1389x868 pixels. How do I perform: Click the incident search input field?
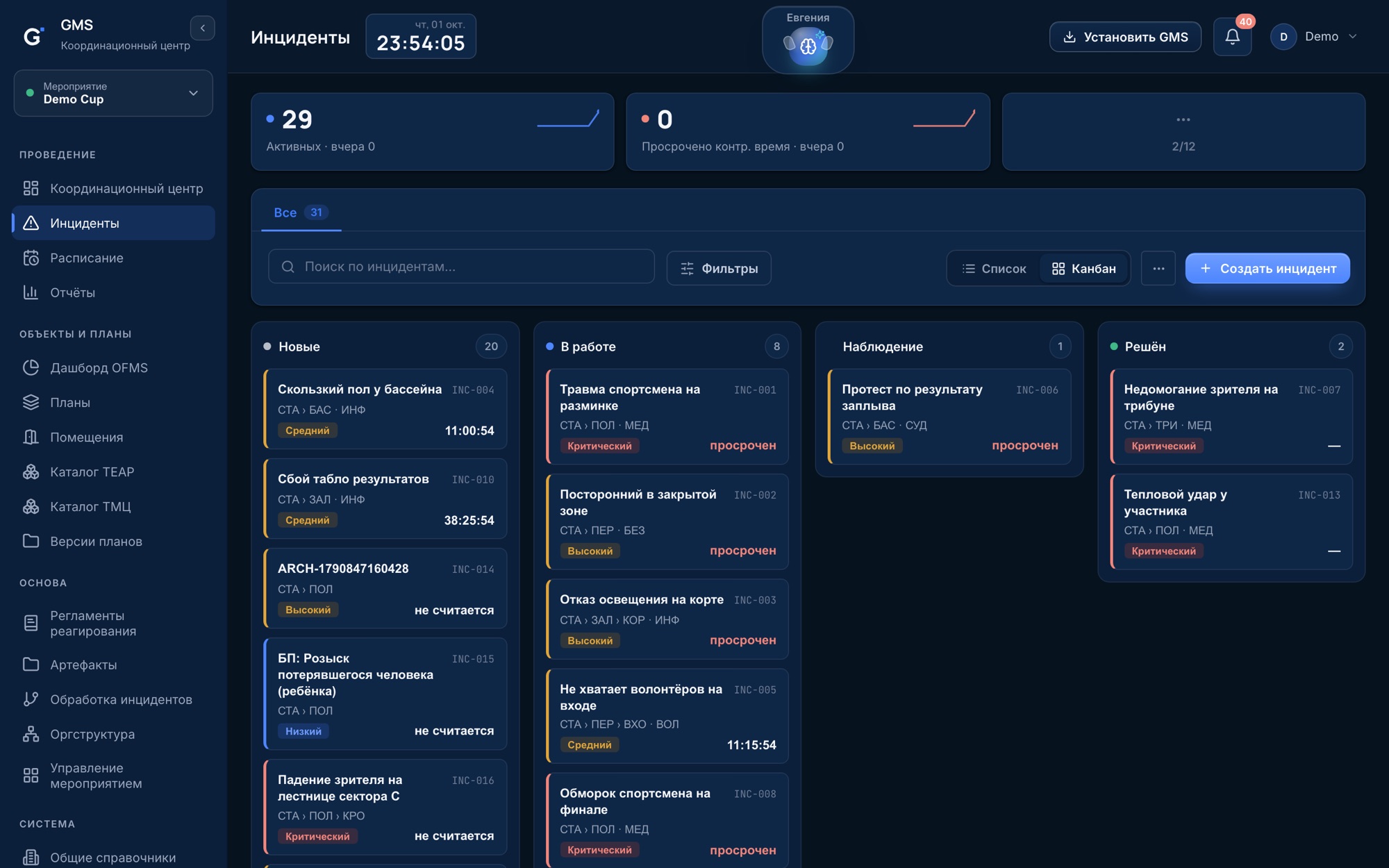[x=461, y=267]
